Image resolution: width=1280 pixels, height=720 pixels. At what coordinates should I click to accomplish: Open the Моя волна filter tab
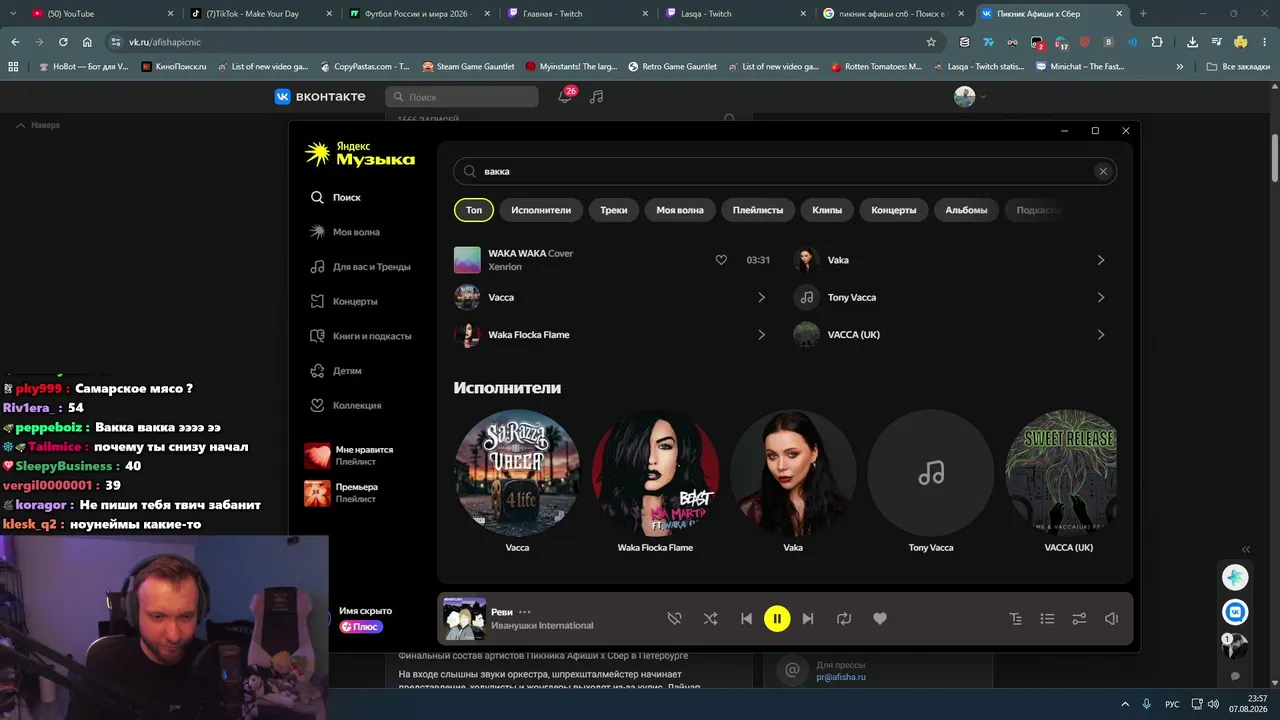[680, 210]
